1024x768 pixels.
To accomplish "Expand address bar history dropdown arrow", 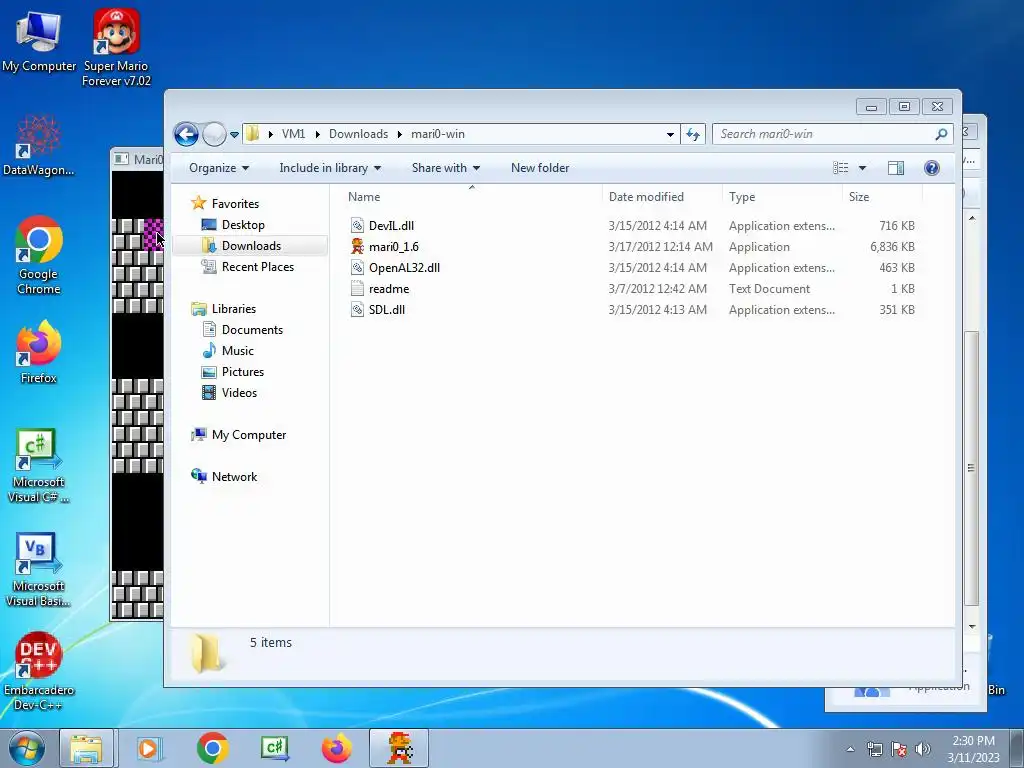I will [670, 135].
